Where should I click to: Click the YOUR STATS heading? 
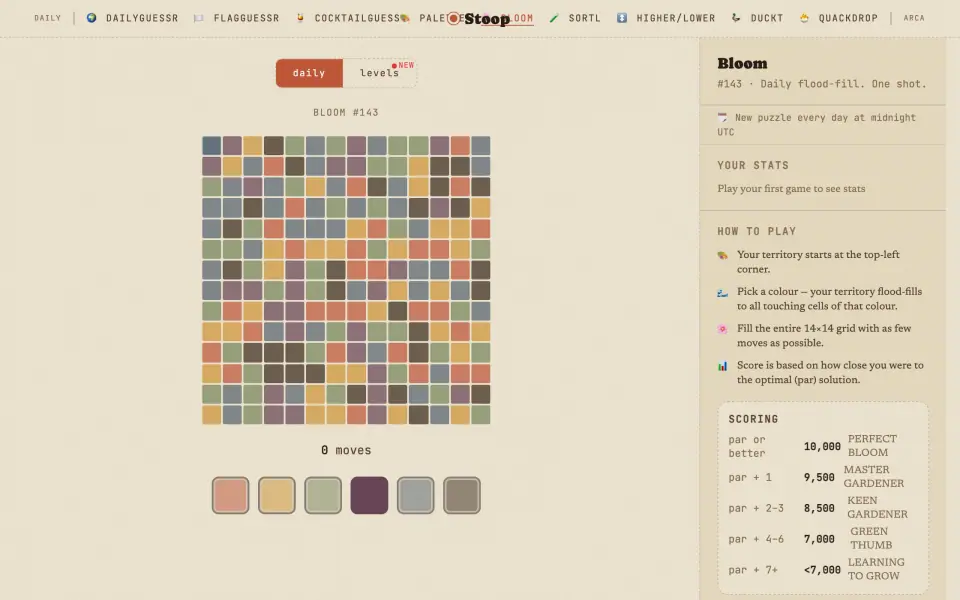pyautogui.click(x=753, y=165)
